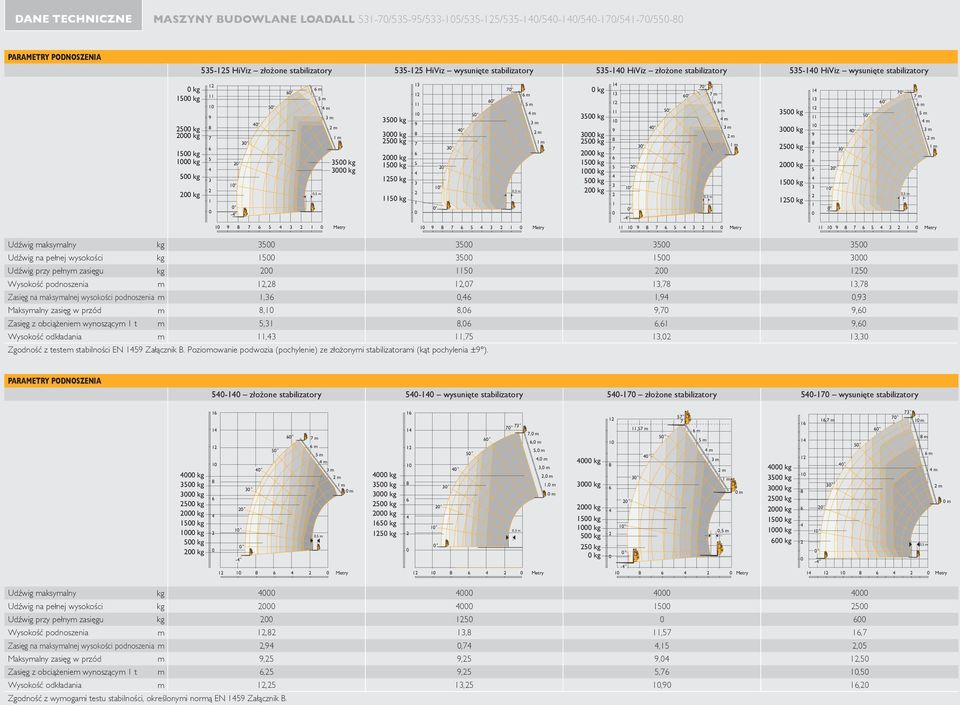
Task: Click 'Wysokość odkładania' label in lower table
Action: tap(45, 685)
